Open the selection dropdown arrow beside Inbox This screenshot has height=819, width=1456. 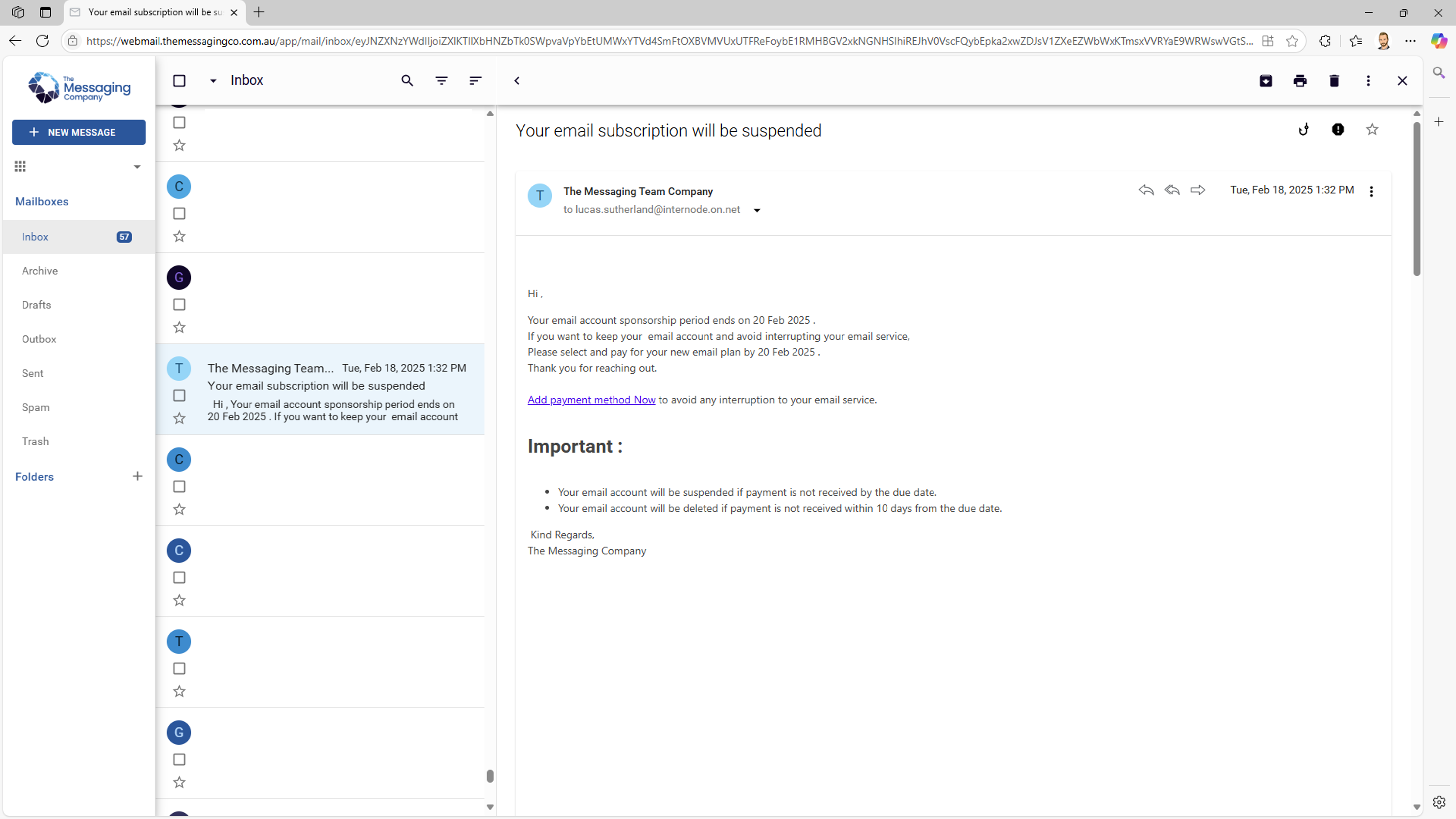click(x=213, y=81)
